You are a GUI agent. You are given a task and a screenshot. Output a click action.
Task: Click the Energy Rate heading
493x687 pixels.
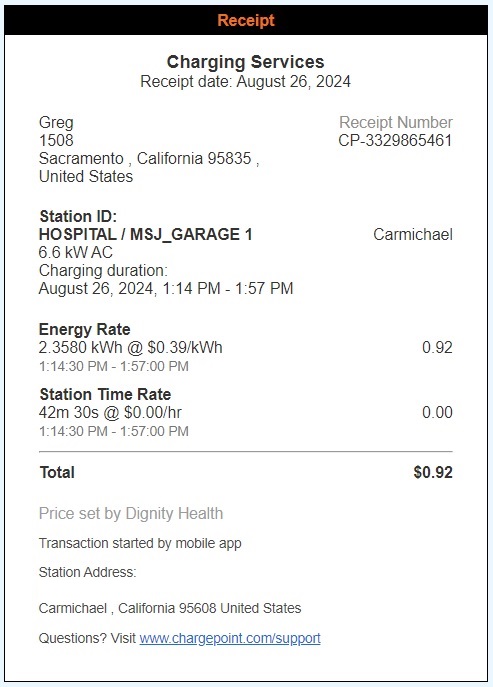[85, 329]
